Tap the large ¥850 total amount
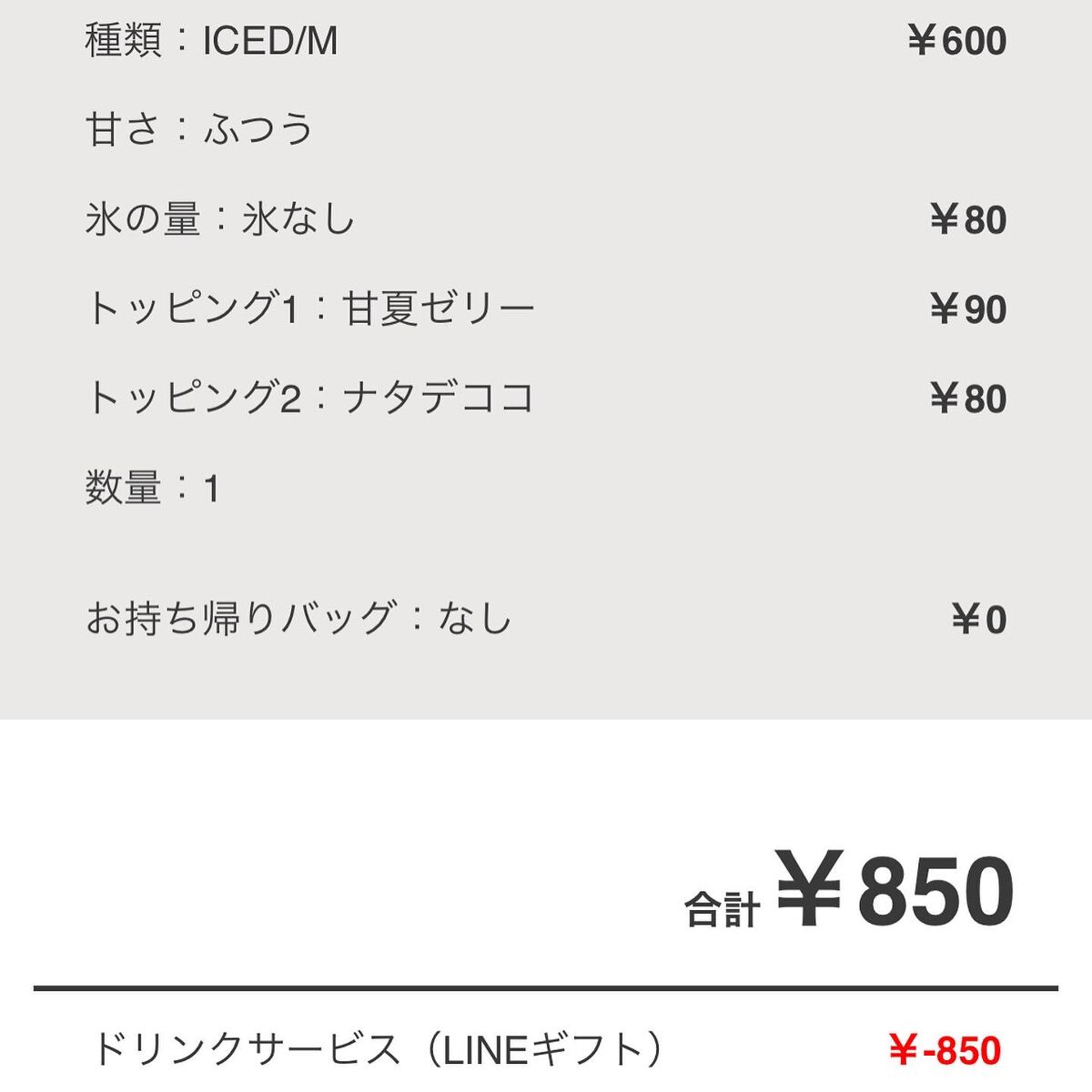This screenshot has height=1092, width=1092. click(895, 890)
